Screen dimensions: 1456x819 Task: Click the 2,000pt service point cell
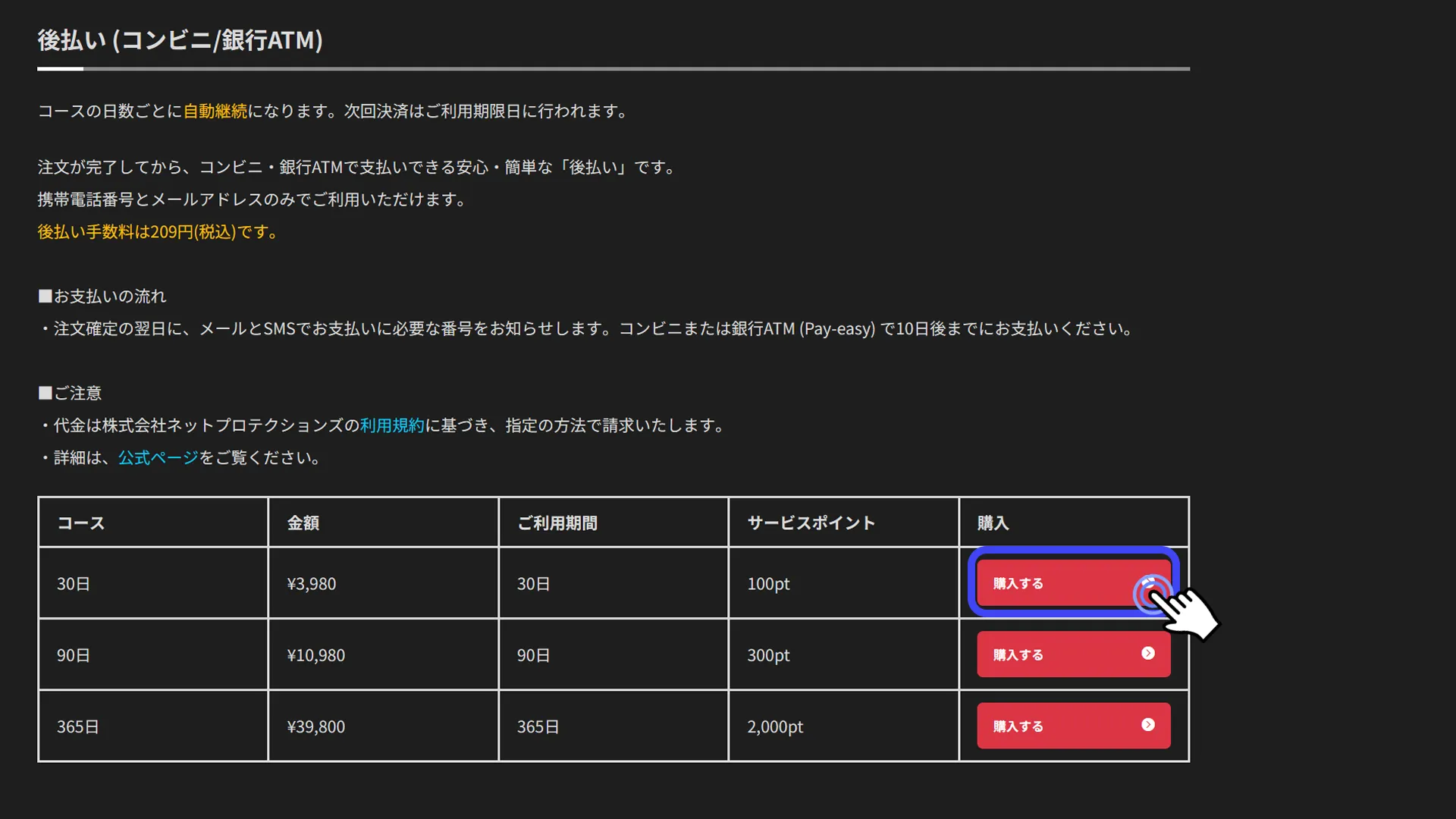(775, 726)
